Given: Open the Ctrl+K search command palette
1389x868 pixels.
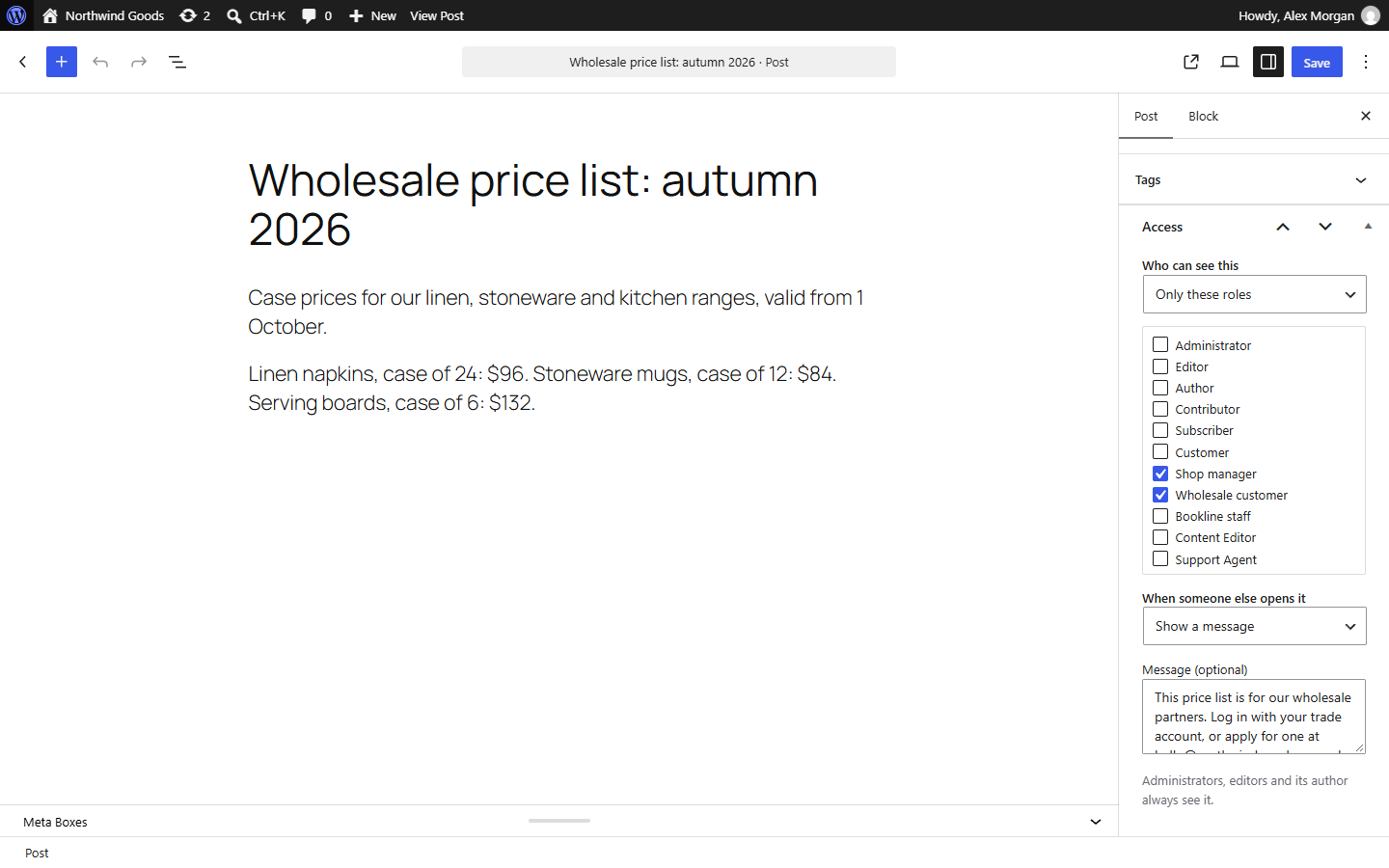Looking at the screenshot, I should 256,15.
